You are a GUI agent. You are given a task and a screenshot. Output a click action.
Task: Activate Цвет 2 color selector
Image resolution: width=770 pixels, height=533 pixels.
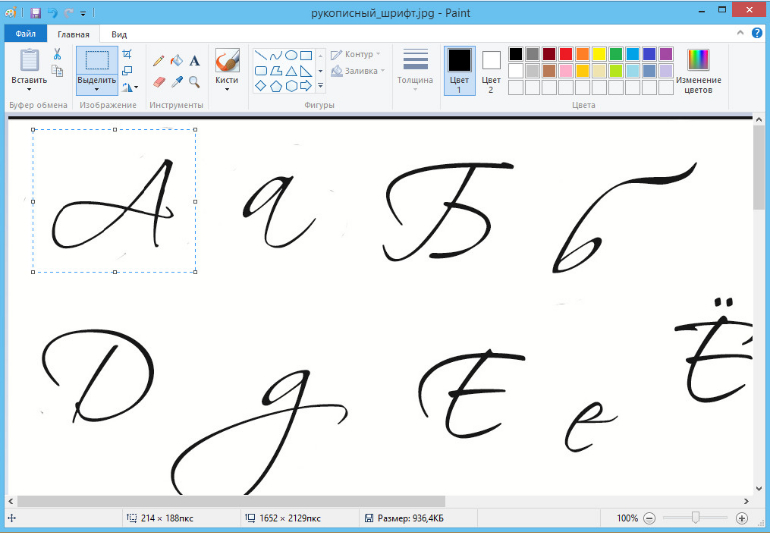click(491, 70)
